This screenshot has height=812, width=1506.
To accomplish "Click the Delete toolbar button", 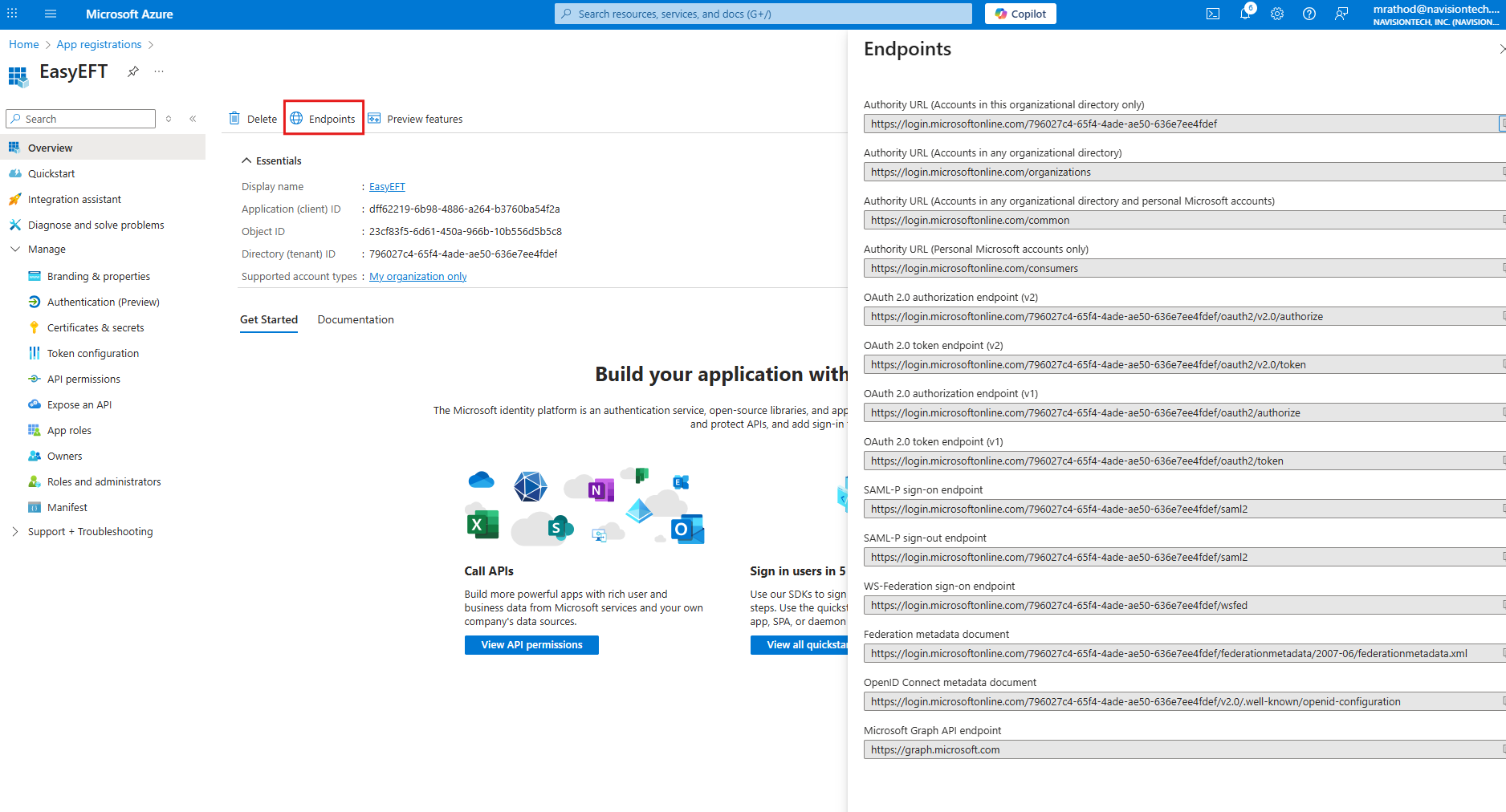I will [254, 119].
